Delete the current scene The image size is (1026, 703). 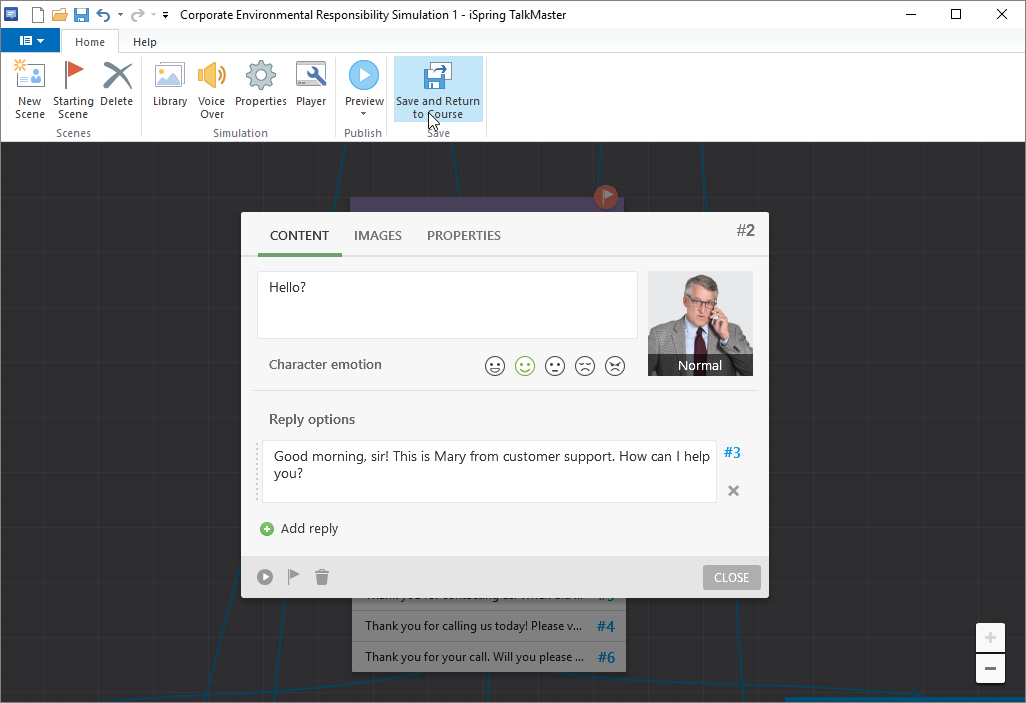116,88
